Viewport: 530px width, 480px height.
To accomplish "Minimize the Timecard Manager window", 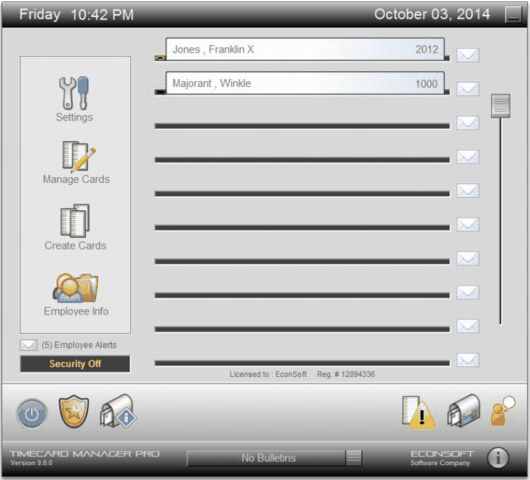I will click(513, 15).
